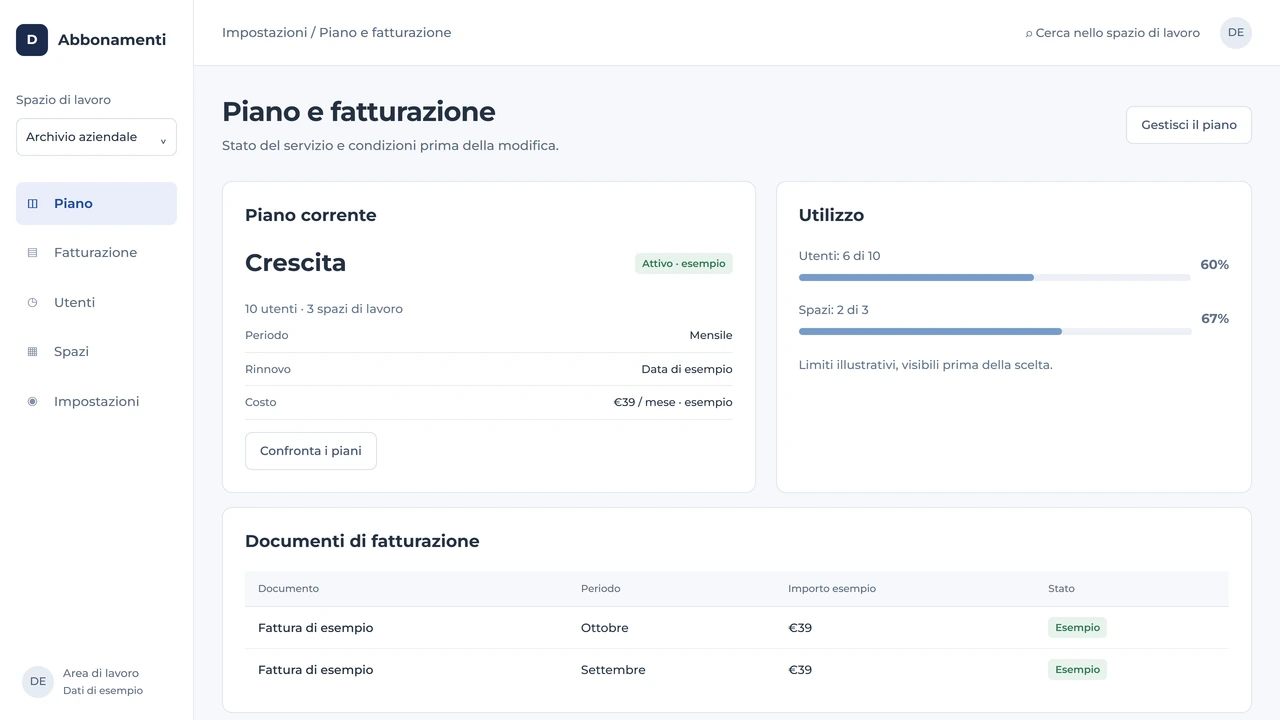Click the Abbonamenti logo icon
Viewport: 1280px width, 720px height.
tap(32, 40)
